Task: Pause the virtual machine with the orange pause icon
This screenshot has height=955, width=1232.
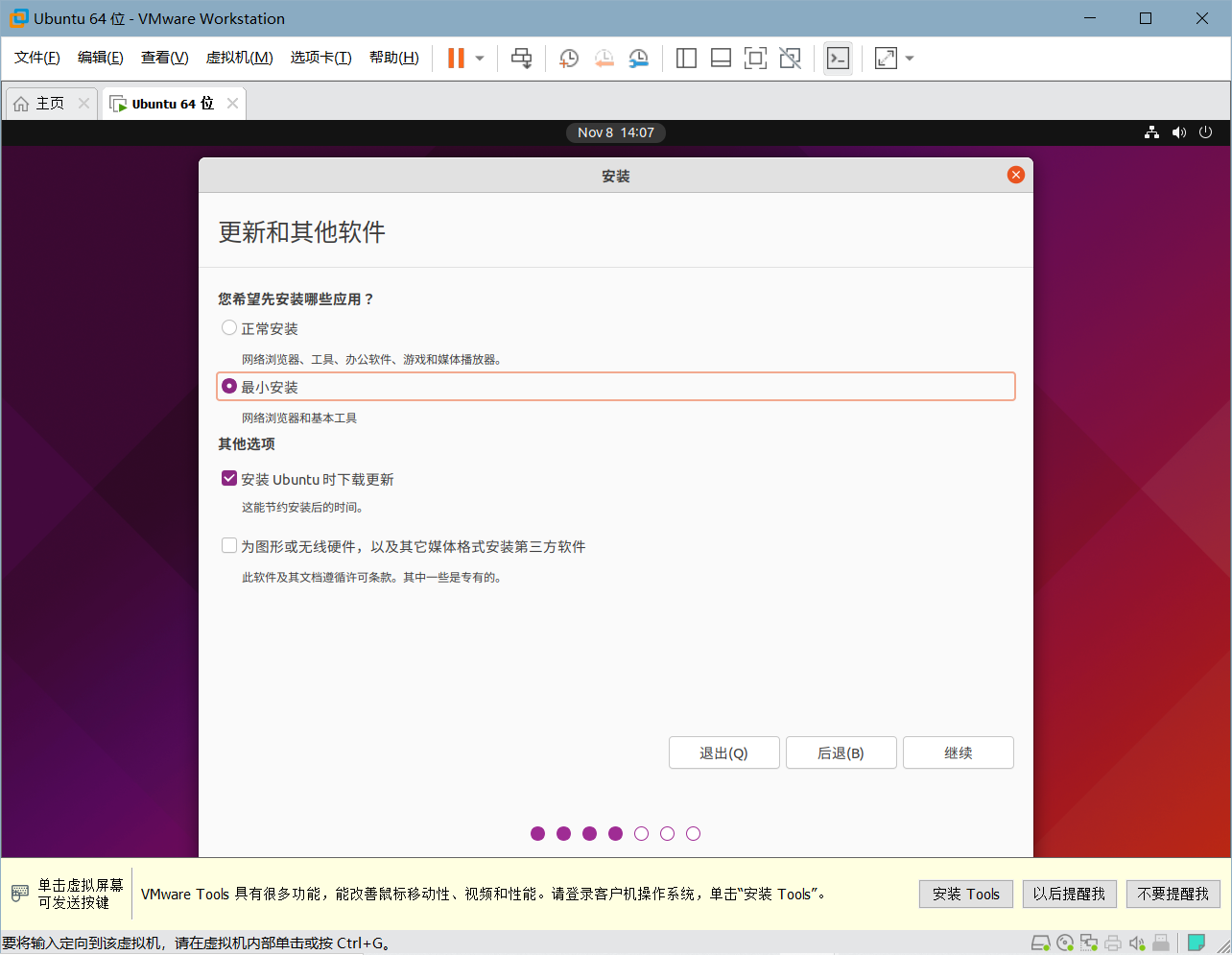Action: click(456, 59)
